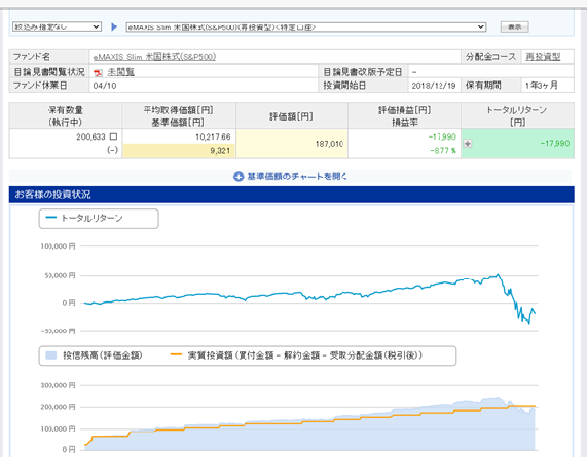Open the eMAXIS Slim fund selector dropdown
The height and width of the screenshot is (457, 587).
[305, 27]
